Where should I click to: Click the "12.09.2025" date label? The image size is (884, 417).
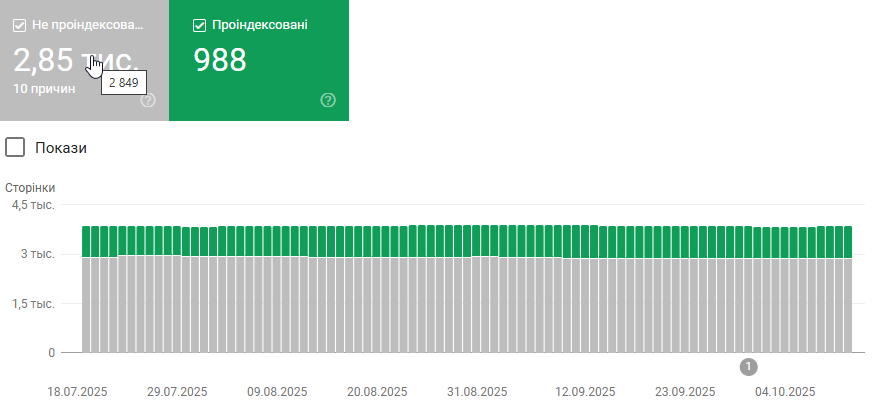tap(585, 392)
